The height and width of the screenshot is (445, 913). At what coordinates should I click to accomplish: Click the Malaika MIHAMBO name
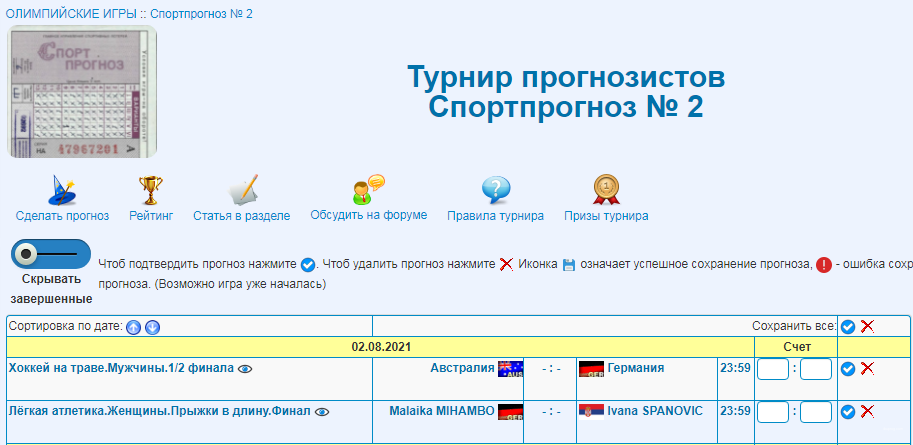442,411
